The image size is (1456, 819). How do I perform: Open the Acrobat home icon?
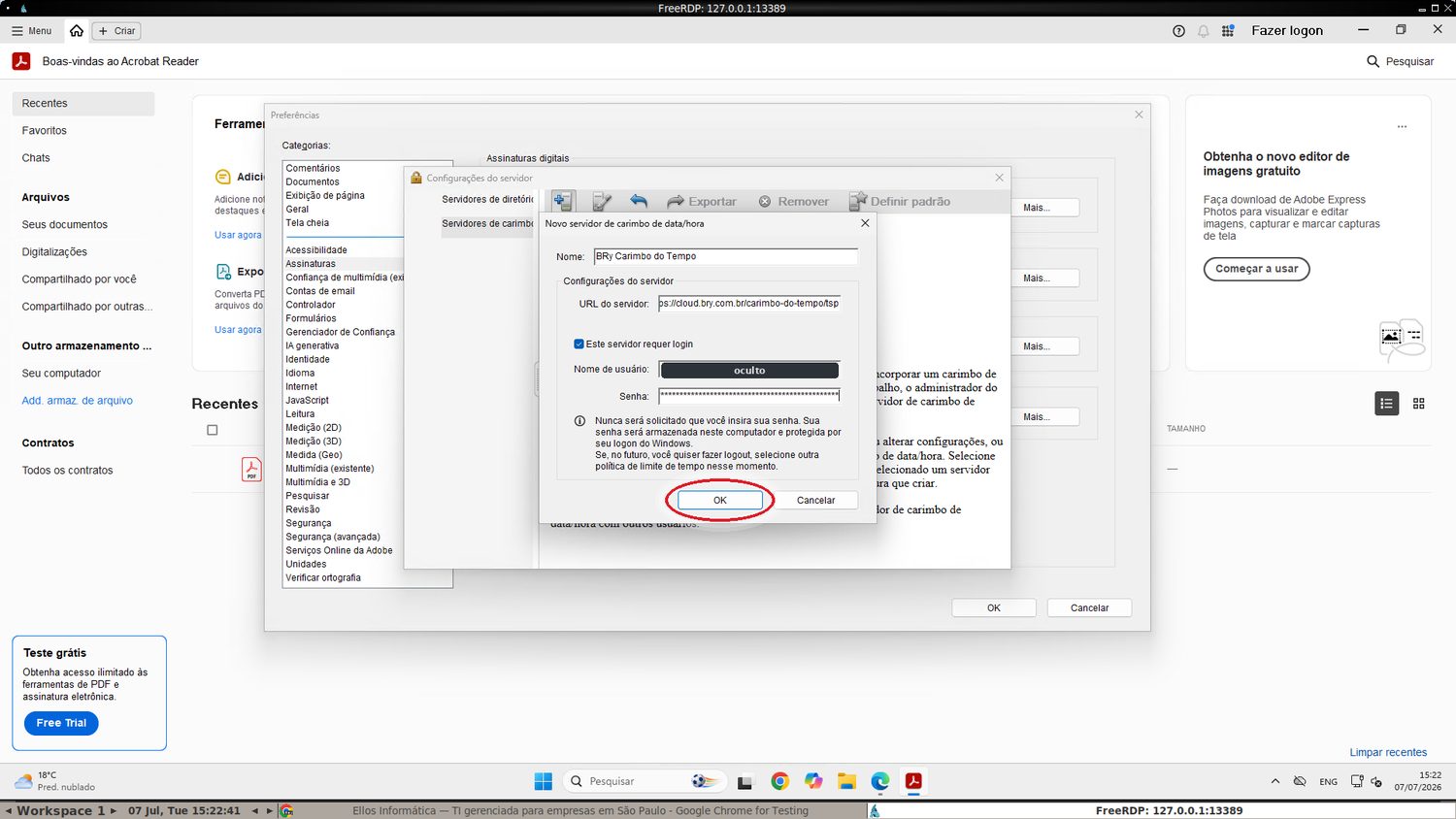tap(77, 31)
